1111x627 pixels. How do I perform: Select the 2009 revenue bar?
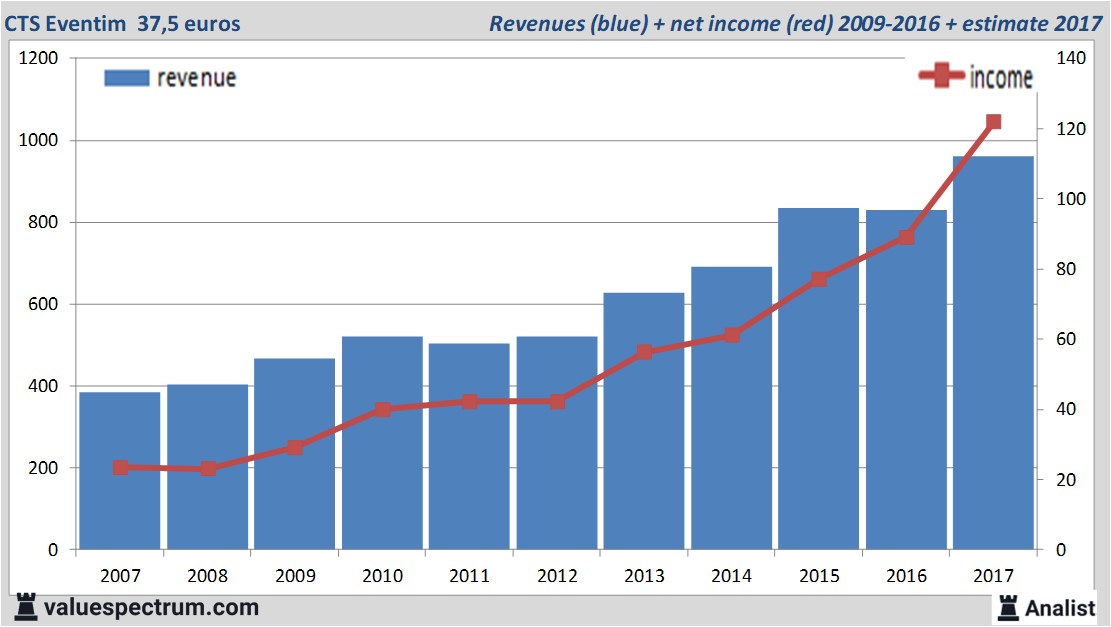(295, 453)
